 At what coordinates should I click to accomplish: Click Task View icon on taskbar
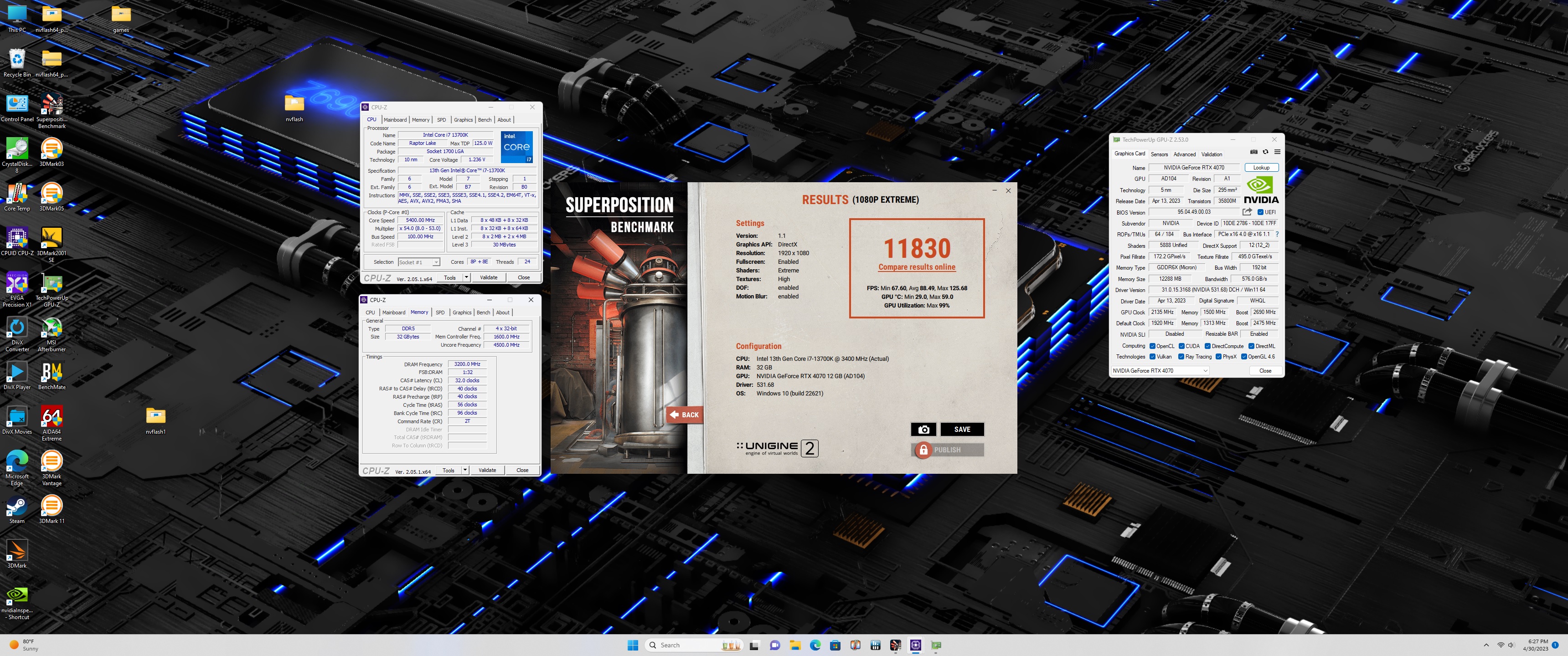point(754,645)
